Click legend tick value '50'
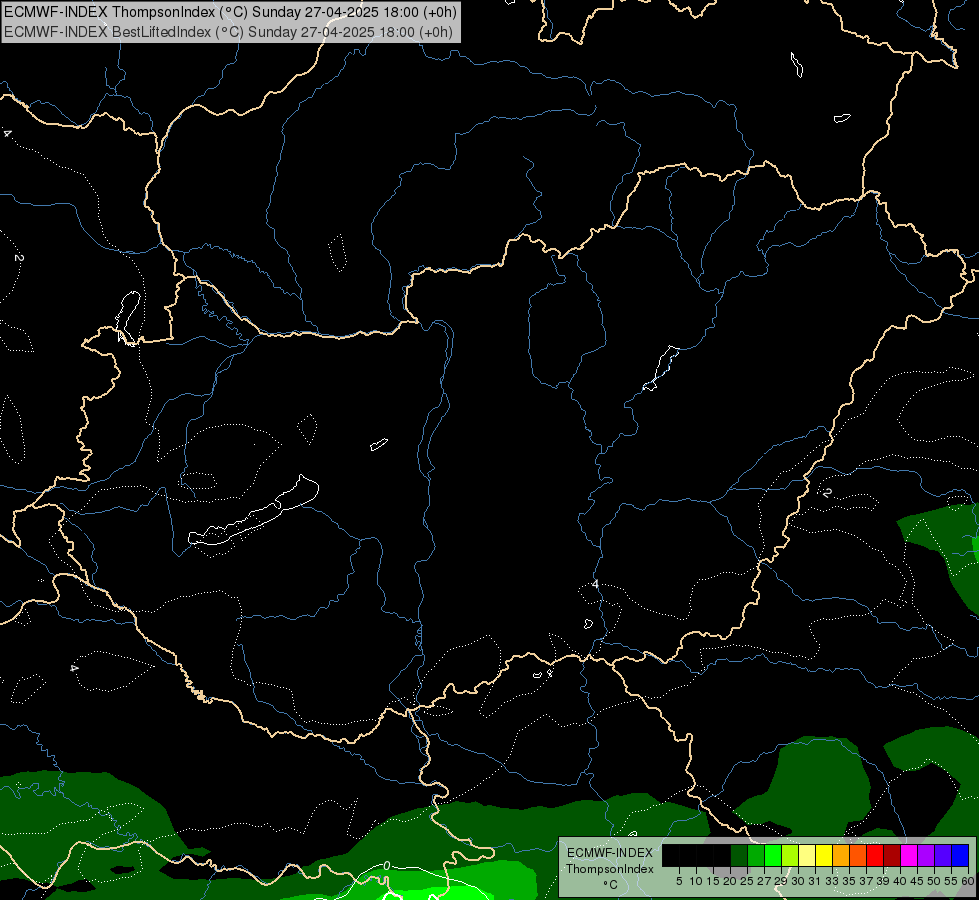This screenshot has height=900, width=979. (934, 881)
